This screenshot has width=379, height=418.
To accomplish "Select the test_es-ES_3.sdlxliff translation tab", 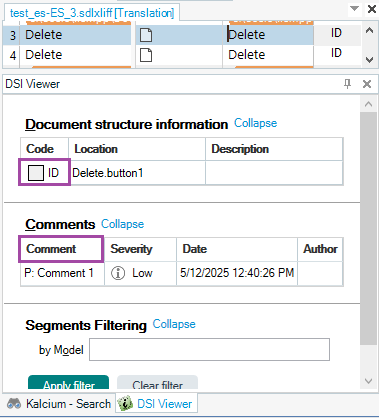I will pos(92,13).
